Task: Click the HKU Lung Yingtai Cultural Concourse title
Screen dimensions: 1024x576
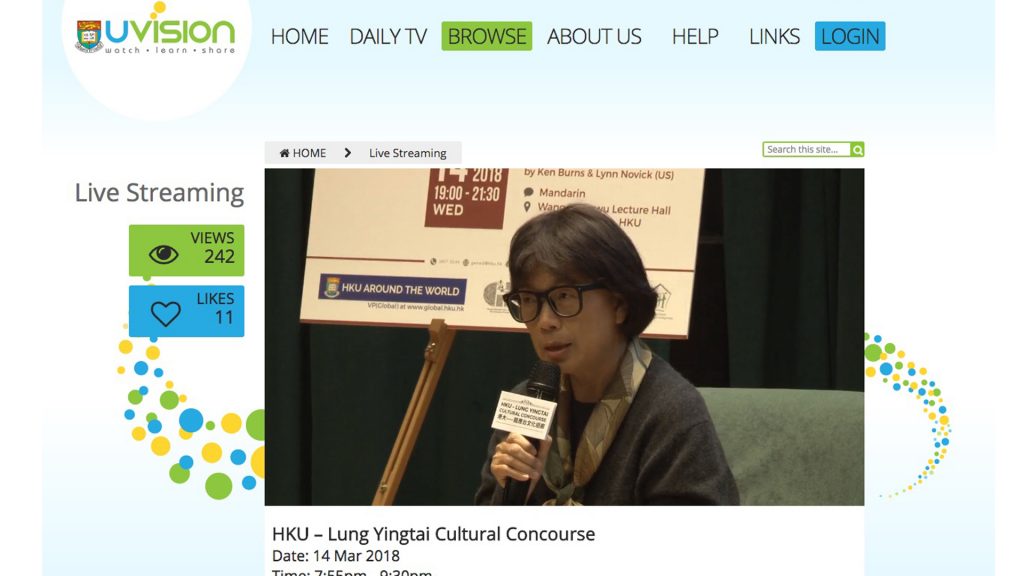Action: (434, 534)
